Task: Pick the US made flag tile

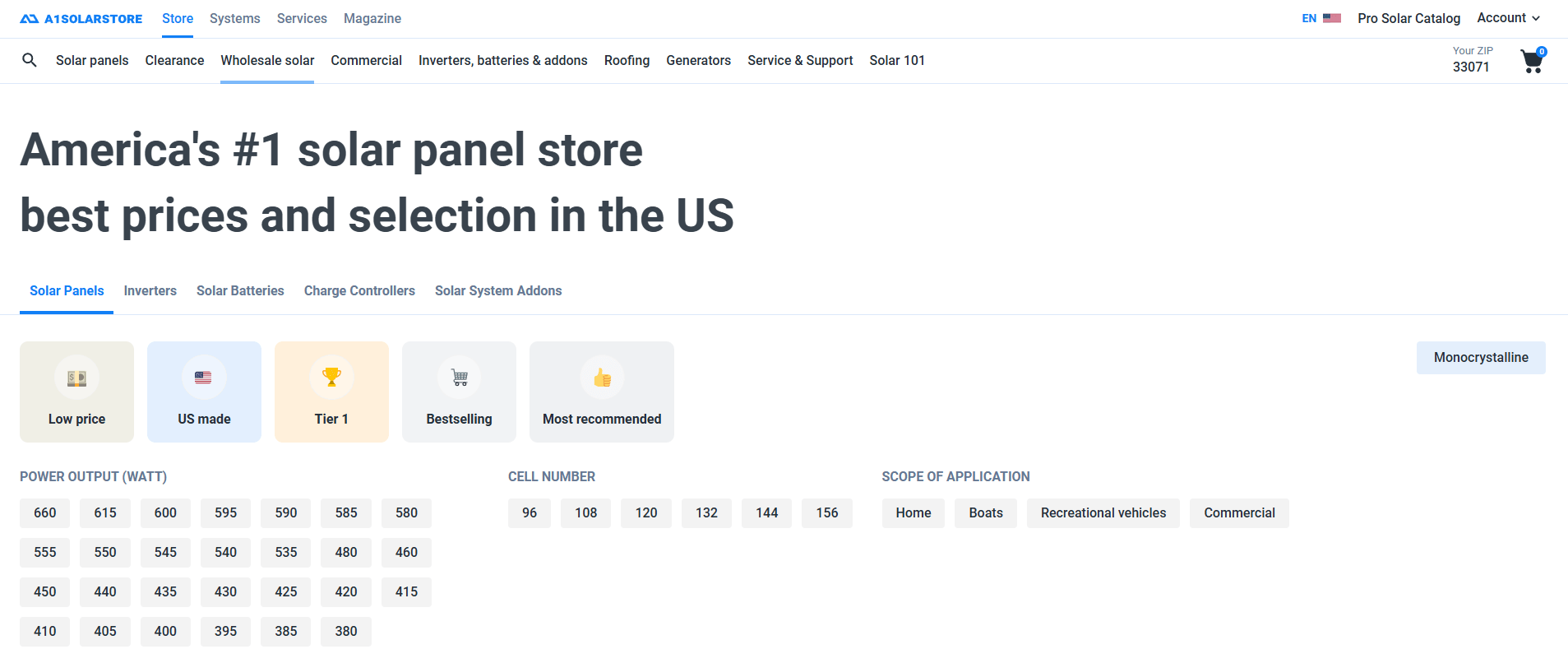Action: 204,392
